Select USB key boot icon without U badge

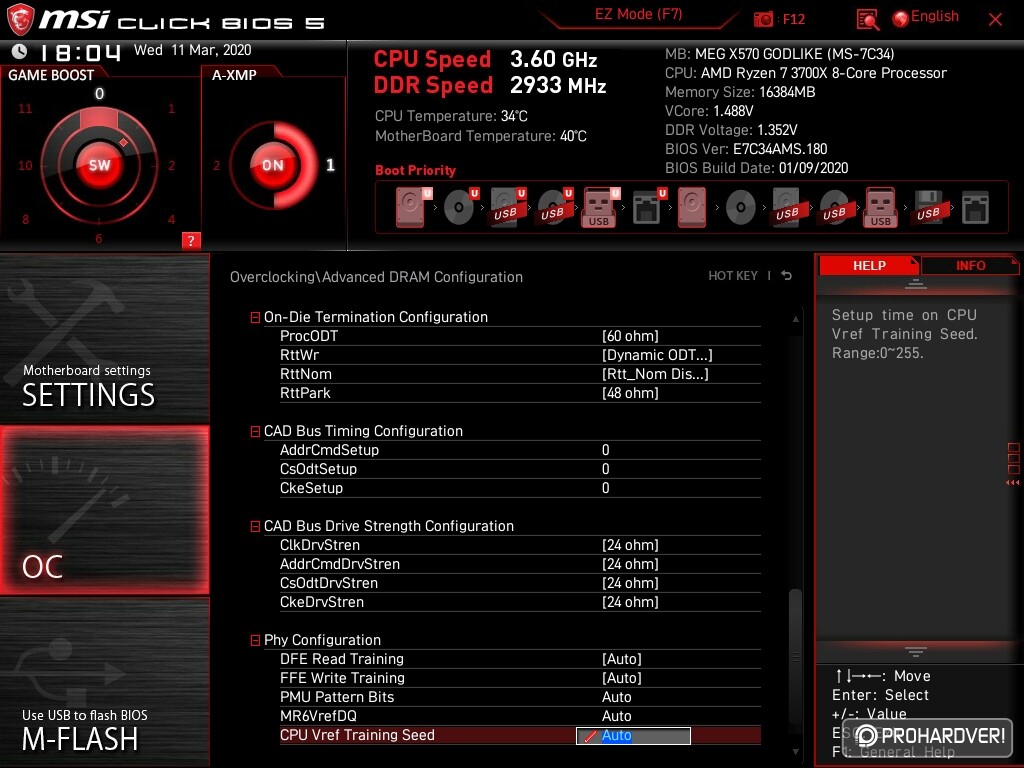pyautogui.click(x=881, y=208)
